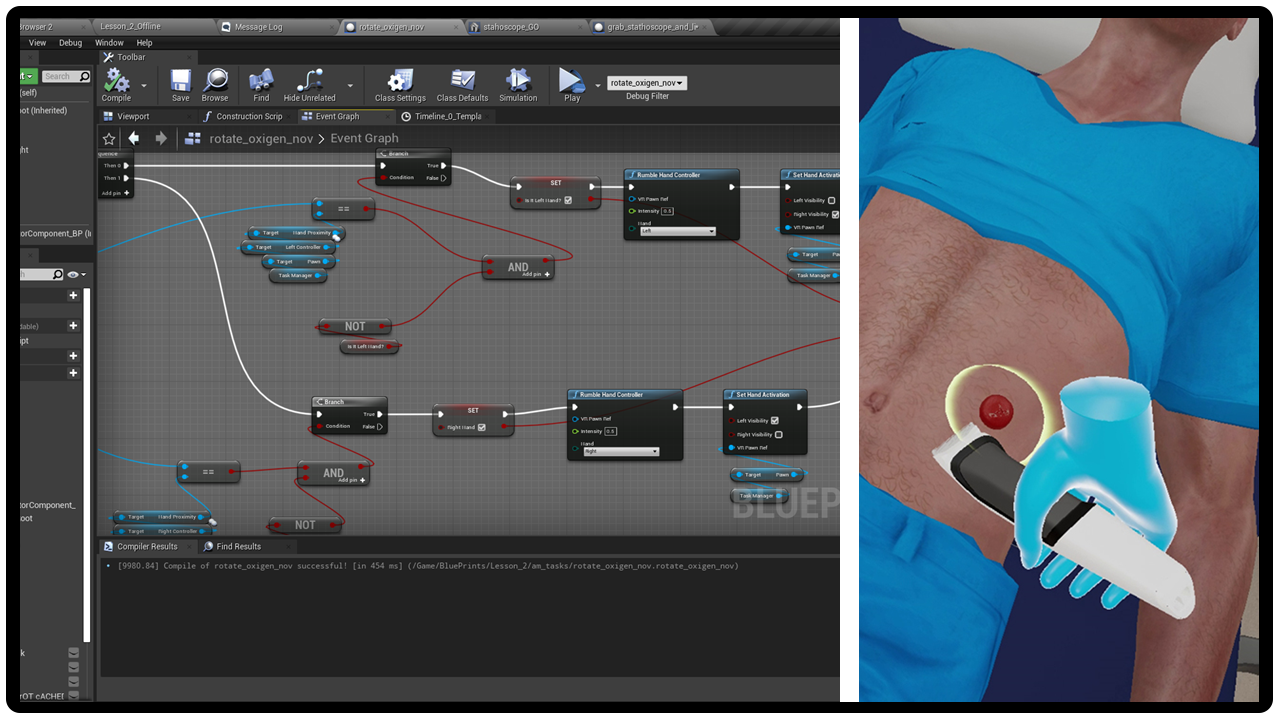This screenshot has height=720, width=1280.
Task: Toggle Right Visibility on upper Set Hand Activation
Action: 834,214
